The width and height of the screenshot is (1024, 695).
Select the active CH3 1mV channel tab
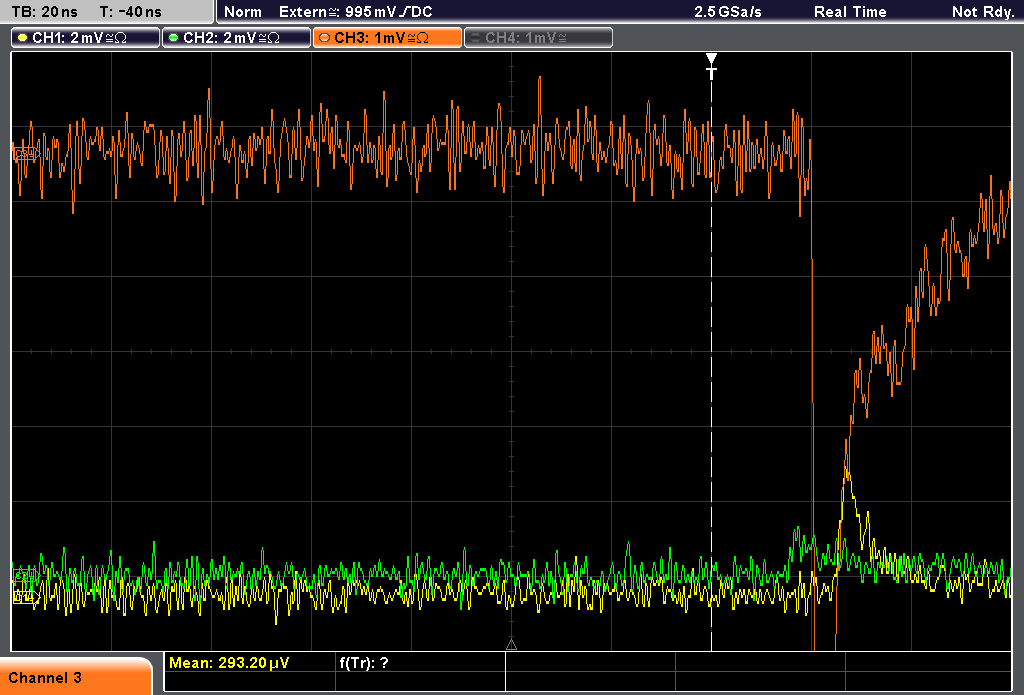[387, 38]
